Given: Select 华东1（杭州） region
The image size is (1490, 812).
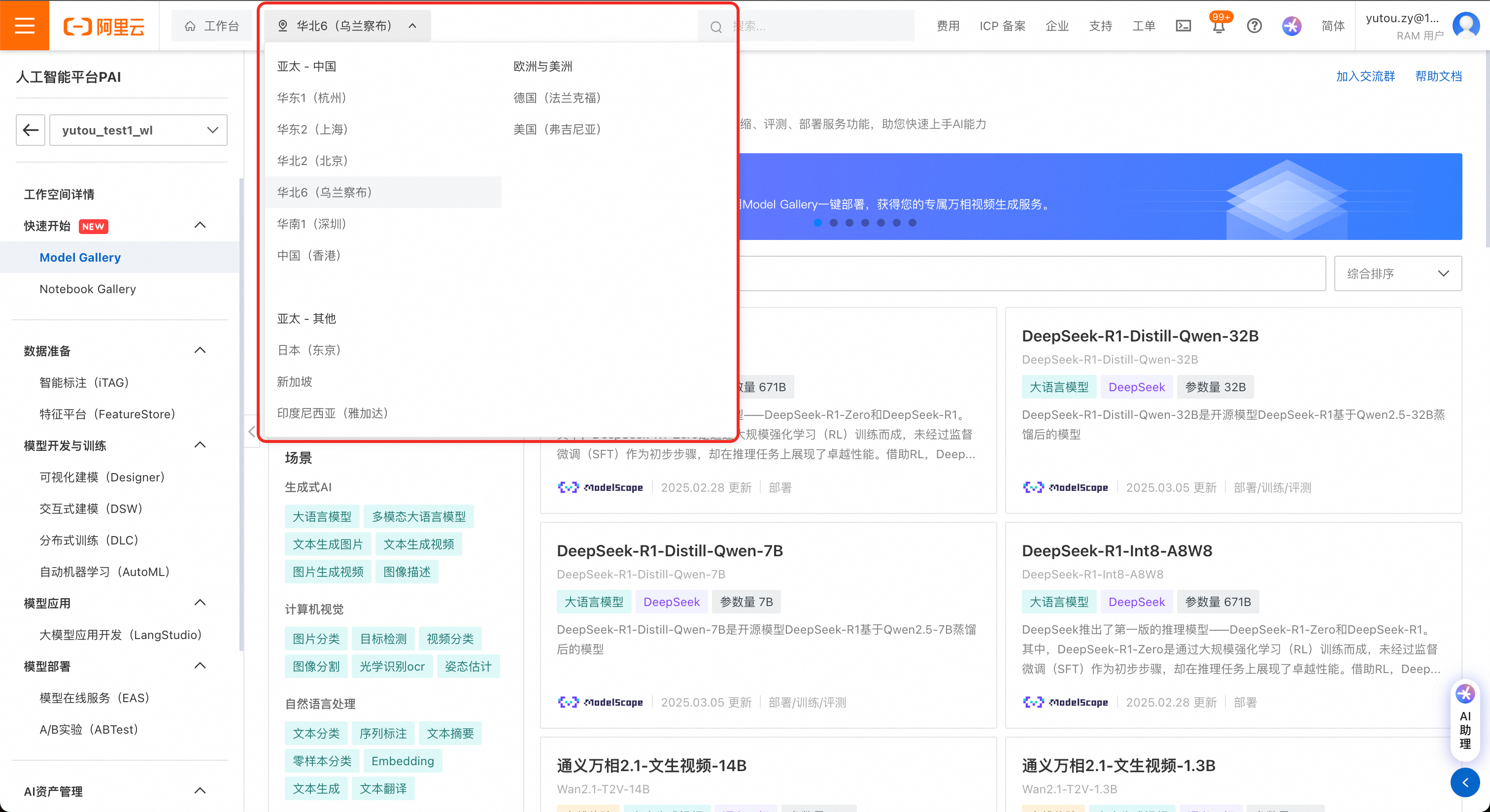Looking at the screenshot, I should pyautogui.click(x=312, y=98).
